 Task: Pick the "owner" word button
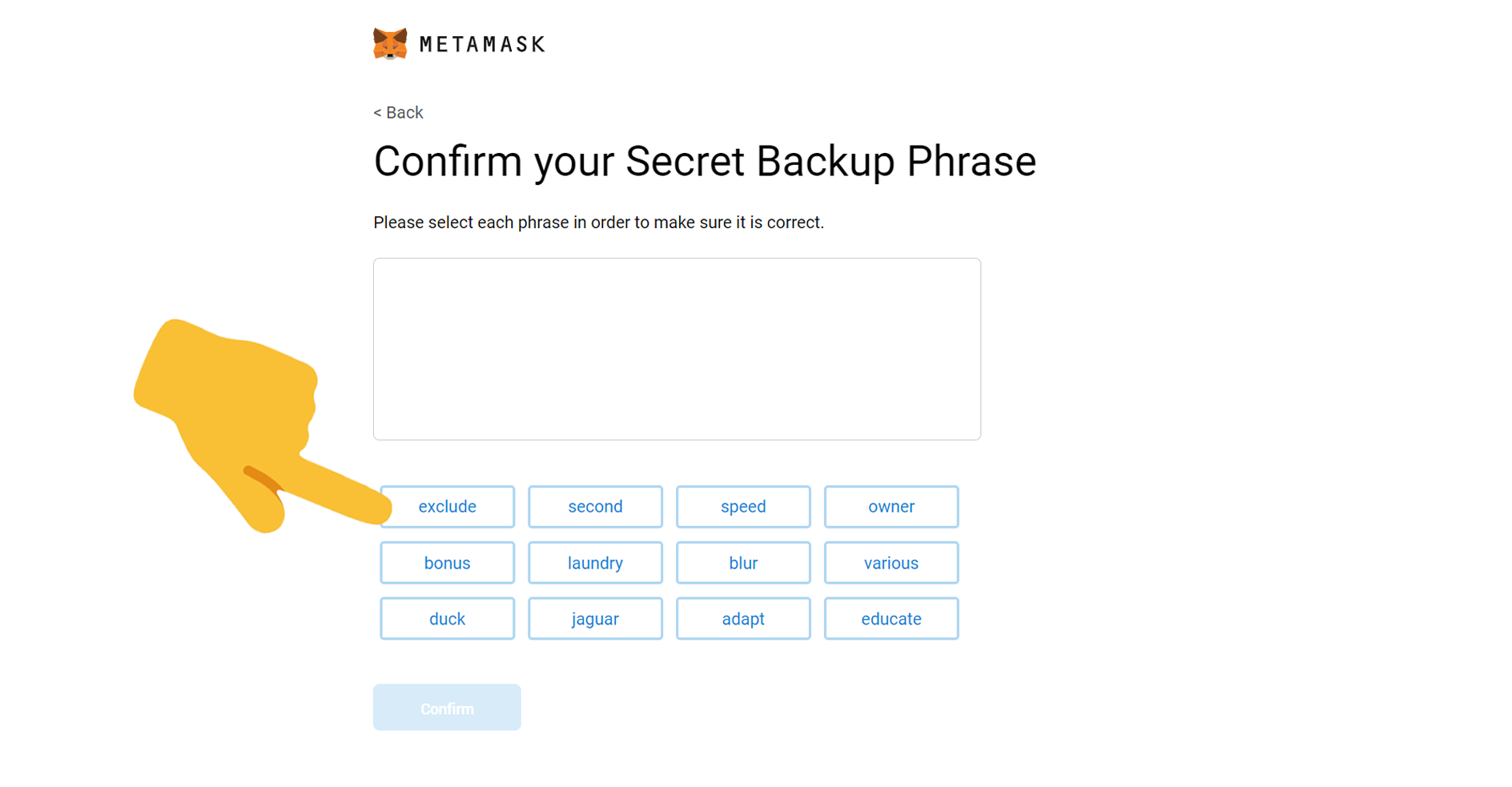click(x=891, y=507)
